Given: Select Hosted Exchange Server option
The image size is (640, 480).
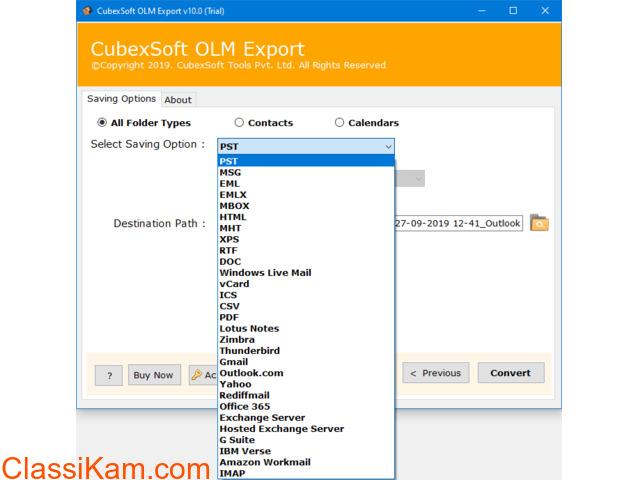Looking at the screenshot, I should (306, 429).
